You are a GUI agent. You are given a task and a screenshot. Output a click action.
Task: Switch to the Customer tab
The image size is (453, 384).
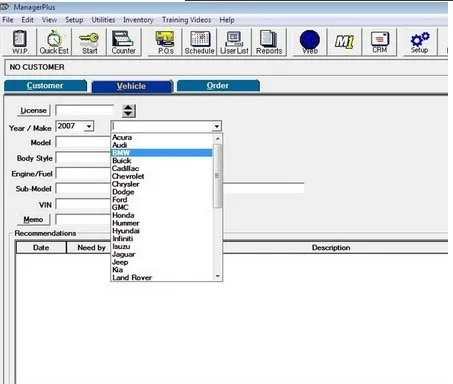point(45,86)
